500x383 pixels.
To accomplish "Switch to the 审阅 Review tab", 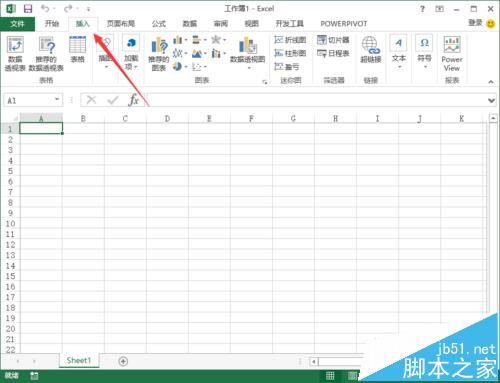I will (x=221, y=24).
